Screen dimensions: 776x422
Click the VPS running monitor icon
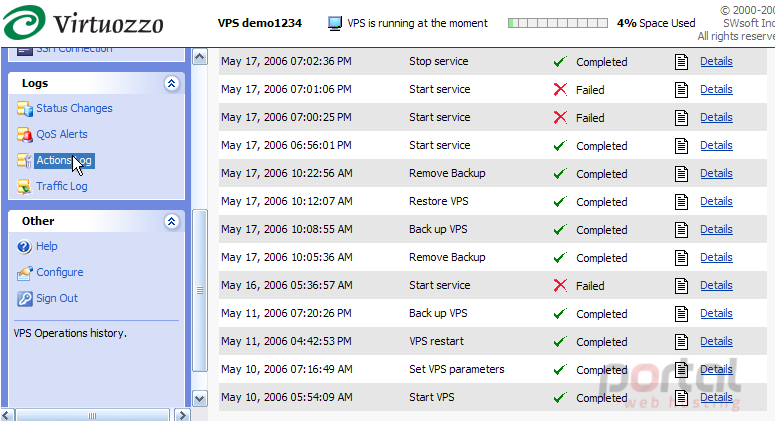pyautogui.click(x=335, y=23)
